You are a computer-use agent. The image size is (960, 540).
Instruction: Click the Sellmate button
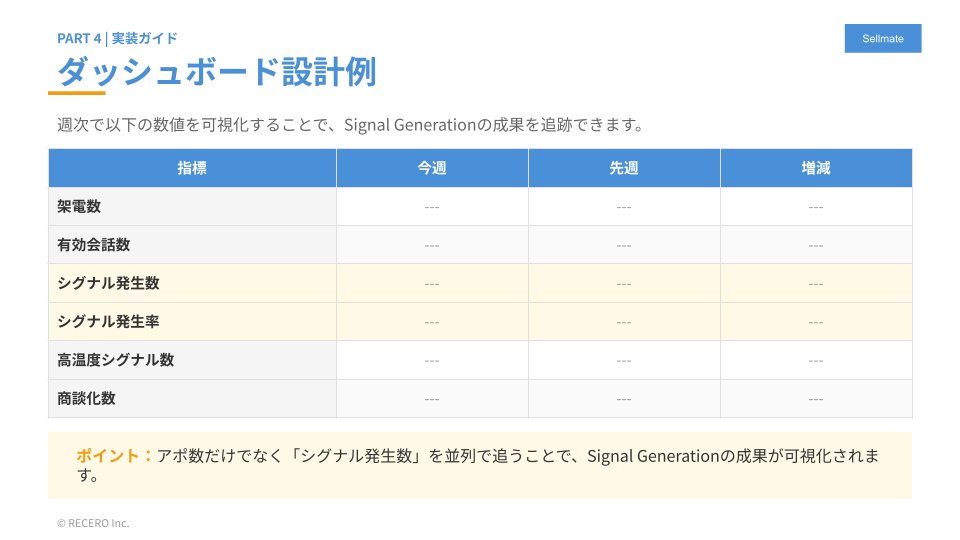883,38
